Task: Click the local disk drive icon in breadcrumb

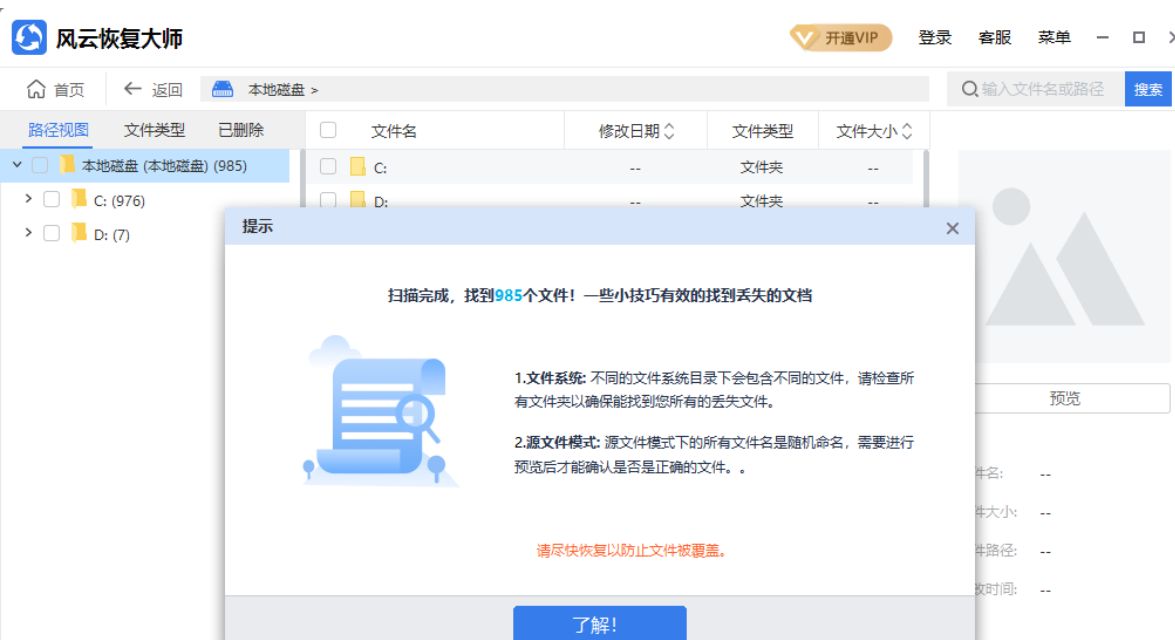Action: click(222, 89)
